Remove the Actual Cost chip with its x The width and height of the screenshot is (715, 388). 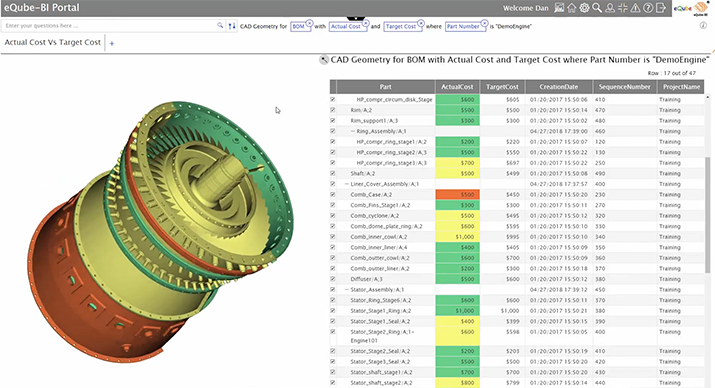pyautogui.click(x=365, y=23)
